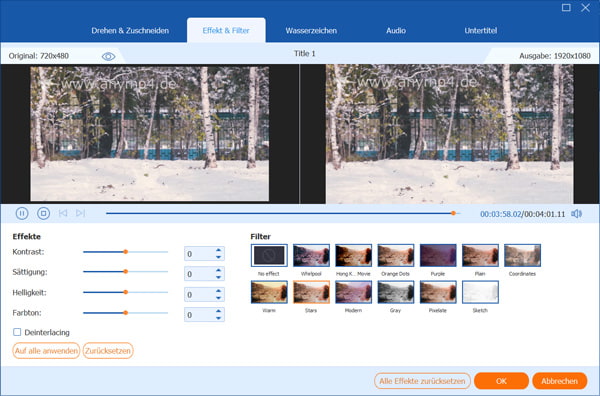Apply the Whirlpool filter
Screen dimensions: 600x396
point(311,255)
